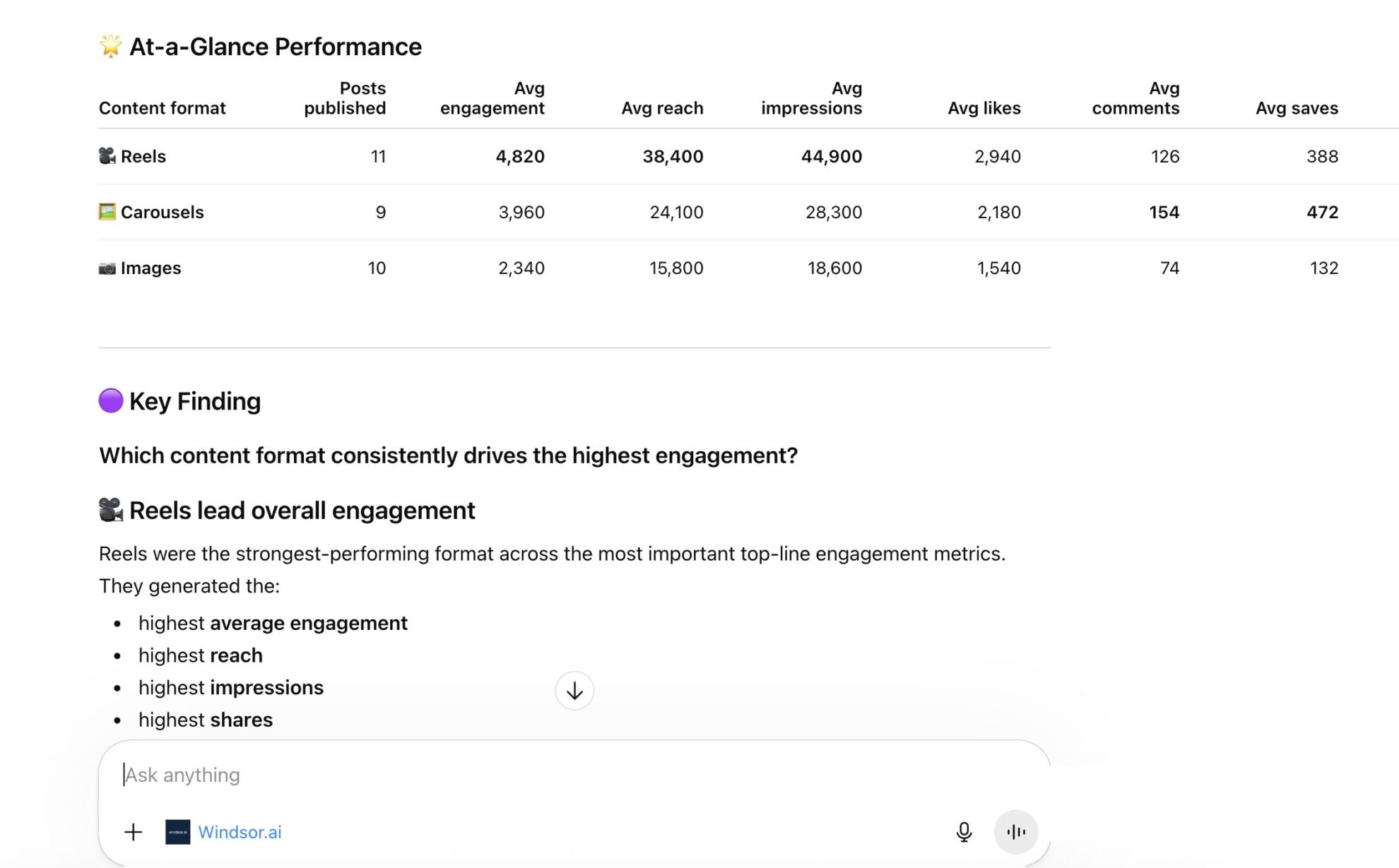This screenshot has height=868, width=1399.
Task: Click Images avg reach value 15,800
Action: [x=676, y=268]
